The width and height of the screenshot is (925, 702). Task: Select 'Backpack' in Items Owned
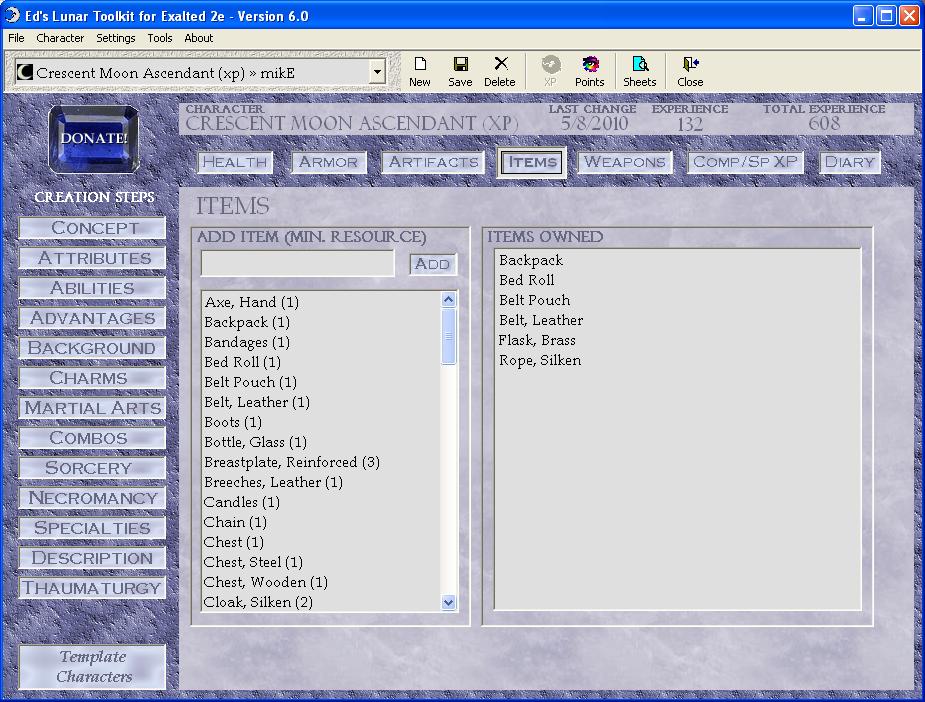click(531, 261)
